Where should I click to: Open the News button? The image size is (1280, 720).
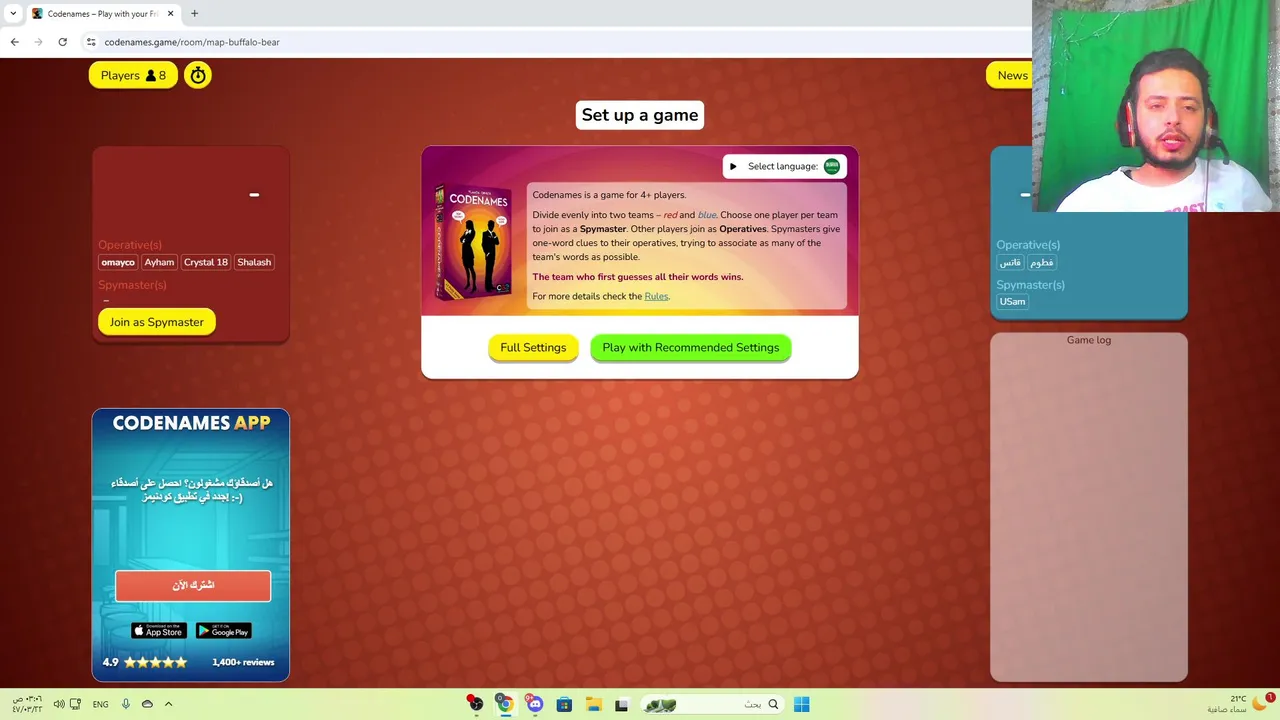1010,75
